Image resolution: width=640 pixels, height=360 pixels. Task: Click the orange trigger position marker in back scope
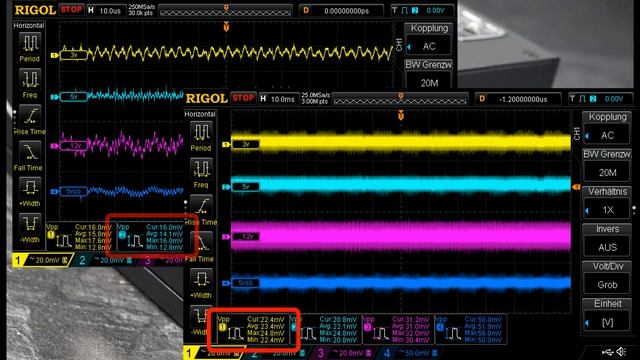(x=226, y=27)
